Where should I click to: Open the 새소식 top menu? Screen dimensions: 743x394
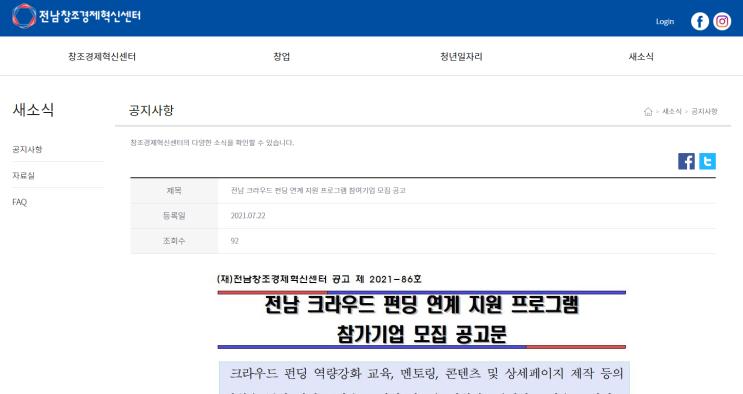pyautogui.click(x=641, y=56)
